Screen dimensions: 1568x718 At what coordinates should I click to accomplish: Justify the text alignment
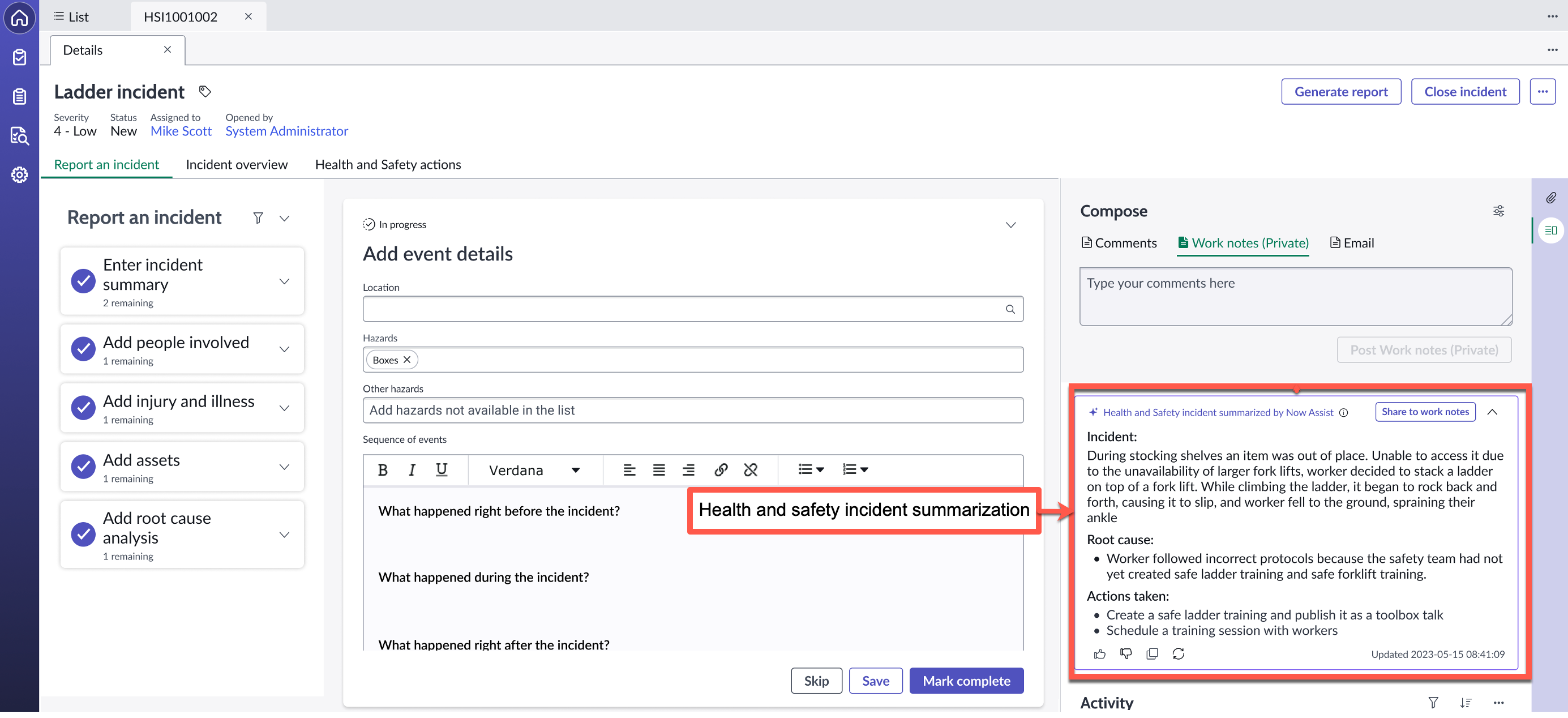tap(658, 469)
